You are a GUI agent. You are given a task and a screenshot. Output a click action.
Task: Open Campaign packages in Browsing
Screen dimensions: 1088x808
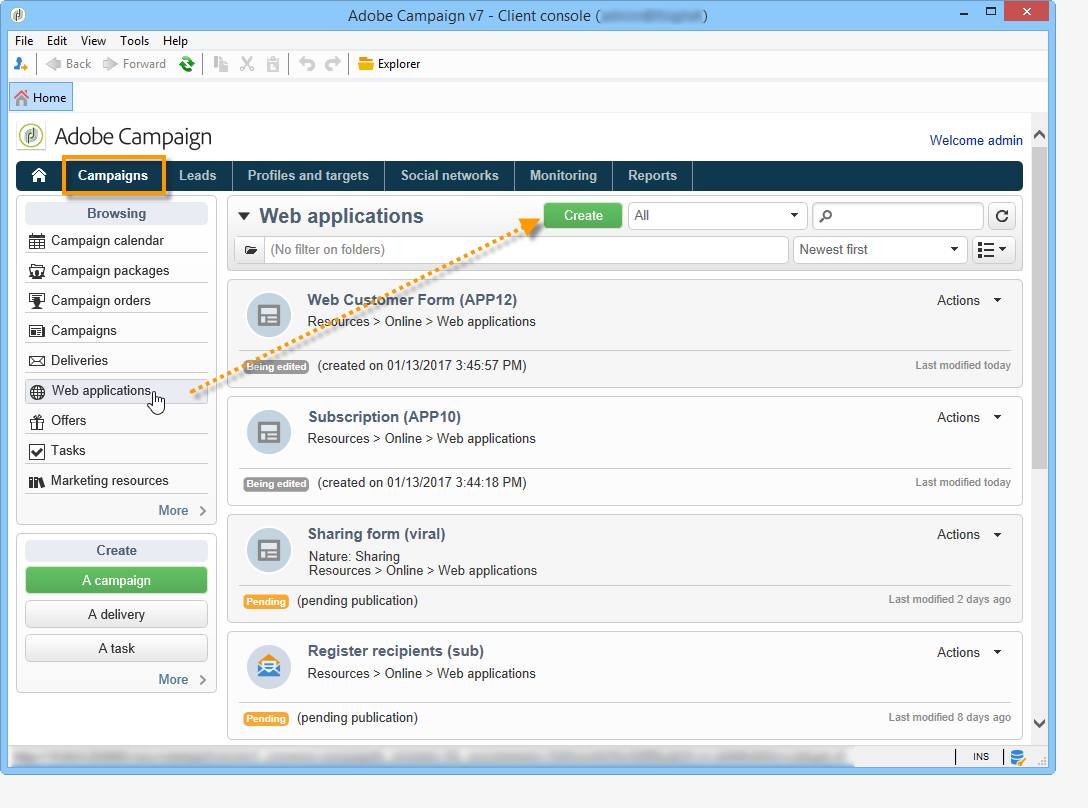117,271
